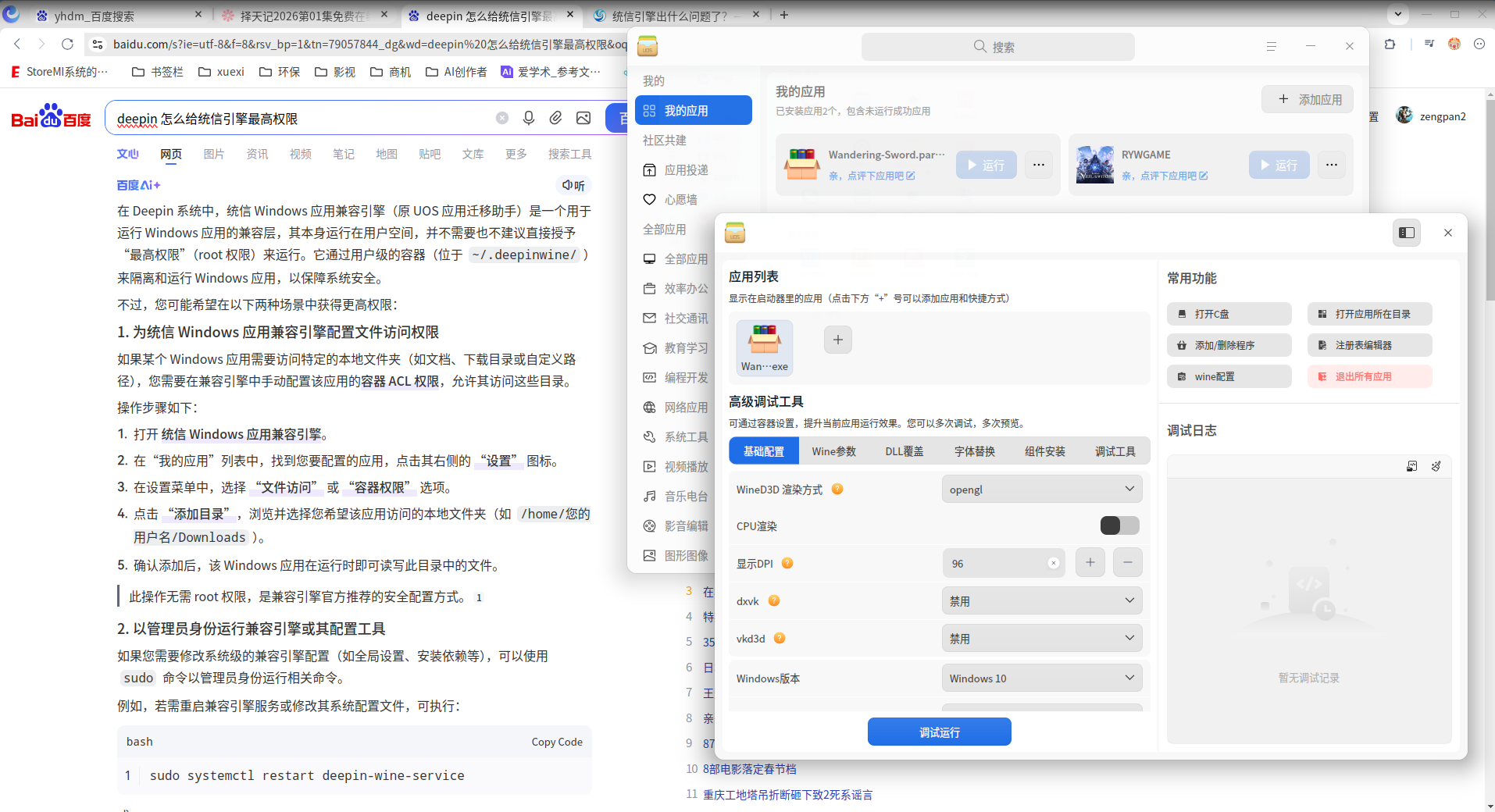Switch to the DLL覆盖 tab
Image resolution: width=1495 pixels, height=812 pixels.
coord(904,451)
